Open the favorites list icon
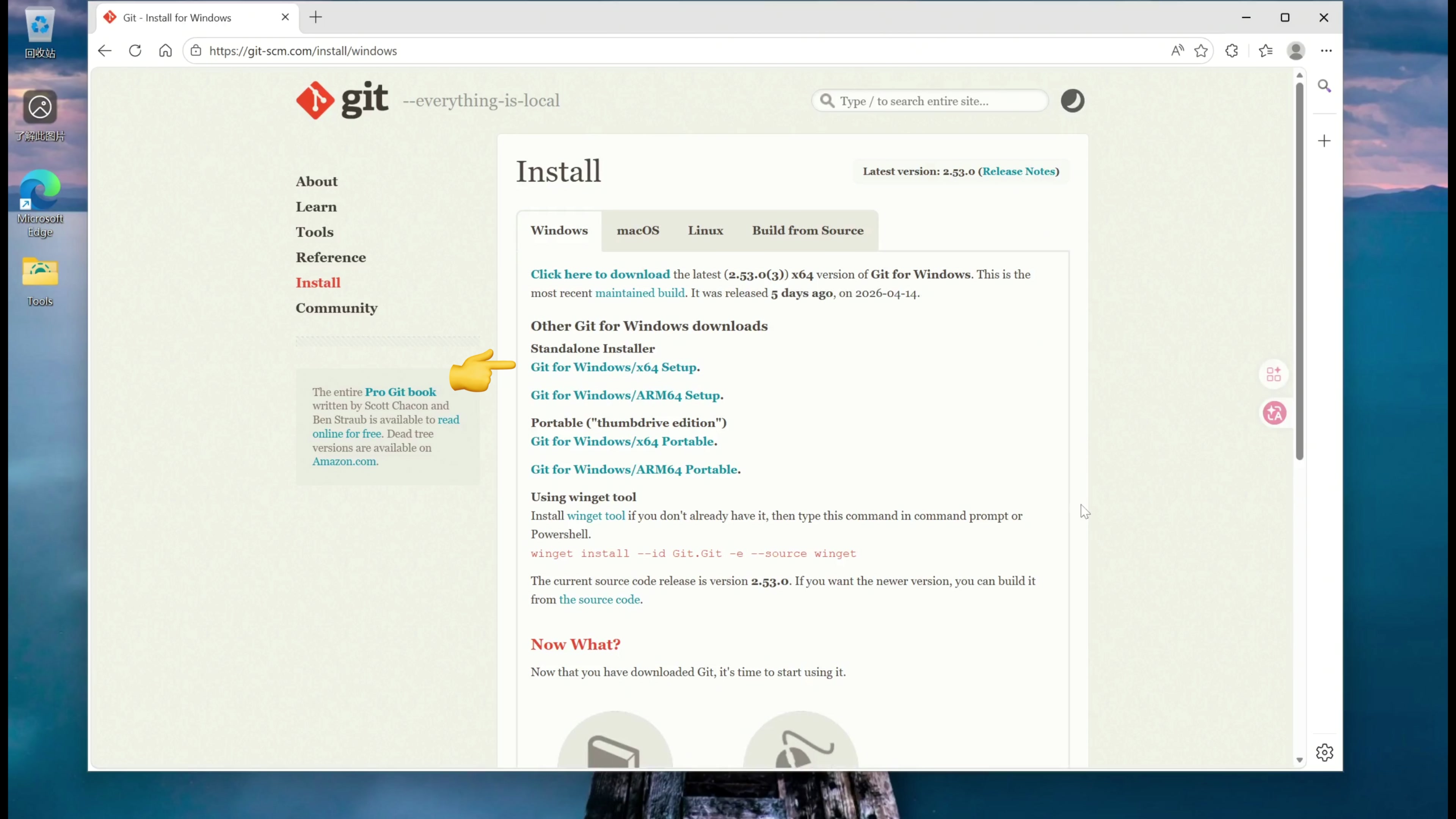Screen dimensions: 1456x819 pos(1266,51)
